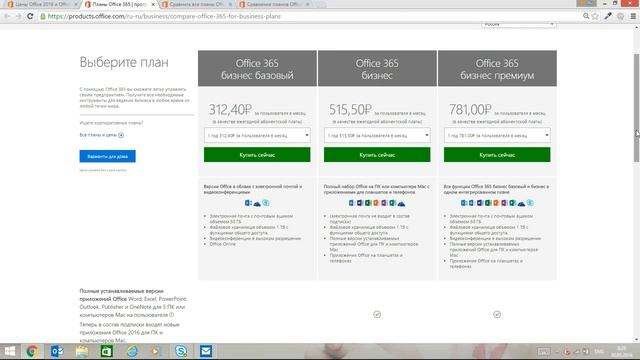The image size is (640, 360).
Task: Open the Mail app in the taskbar
Action: click(x=206, y=351)
